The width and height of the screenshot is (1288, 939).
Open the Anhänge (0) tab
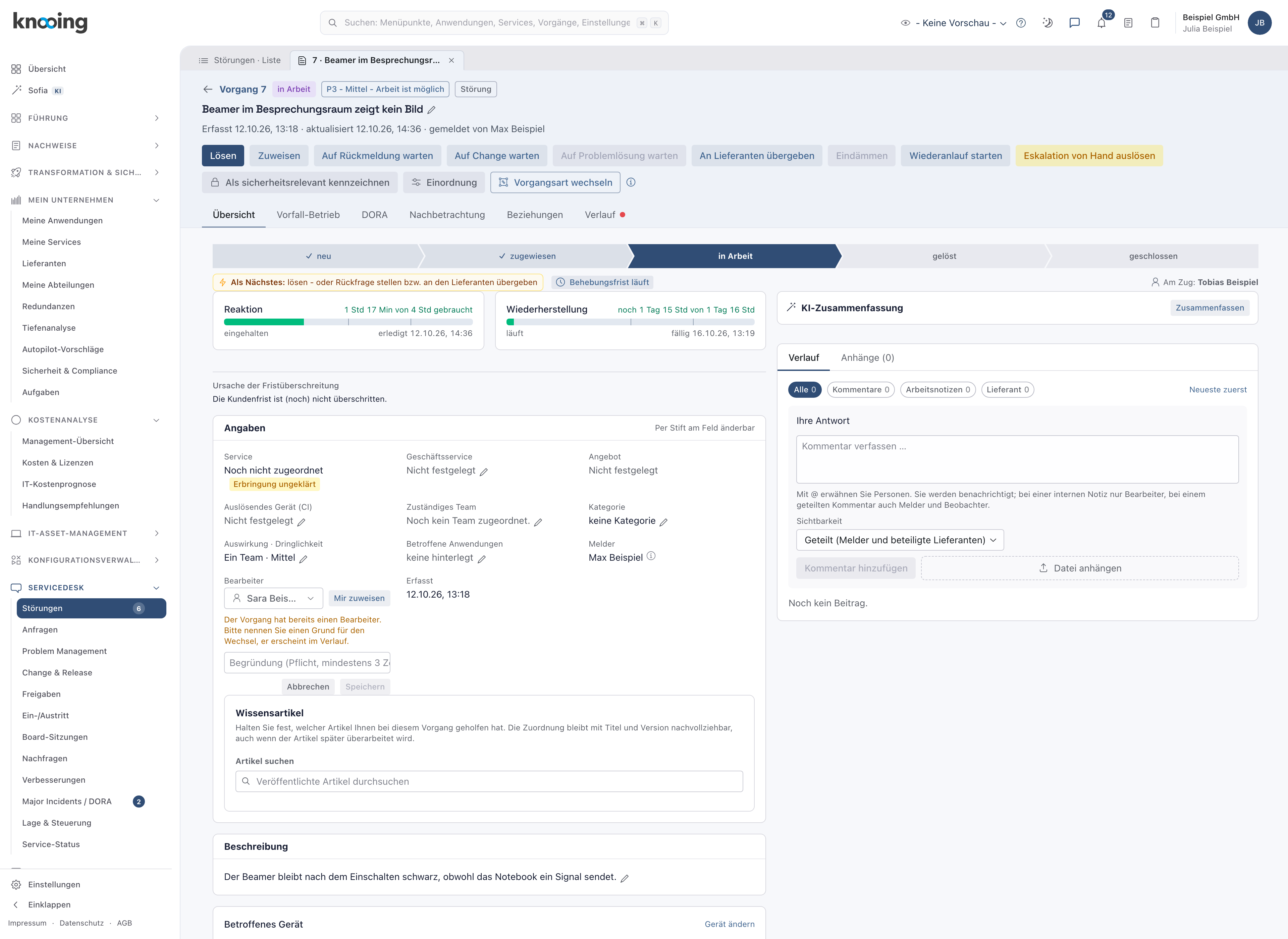(x=867, y=357)
